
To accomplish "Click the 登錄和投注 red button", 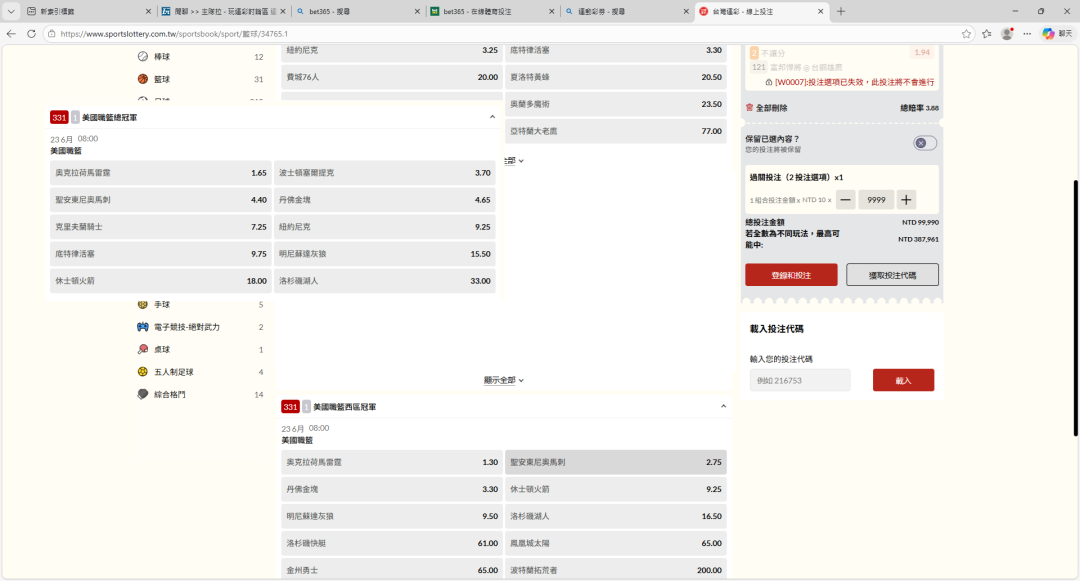I will 791,275.
